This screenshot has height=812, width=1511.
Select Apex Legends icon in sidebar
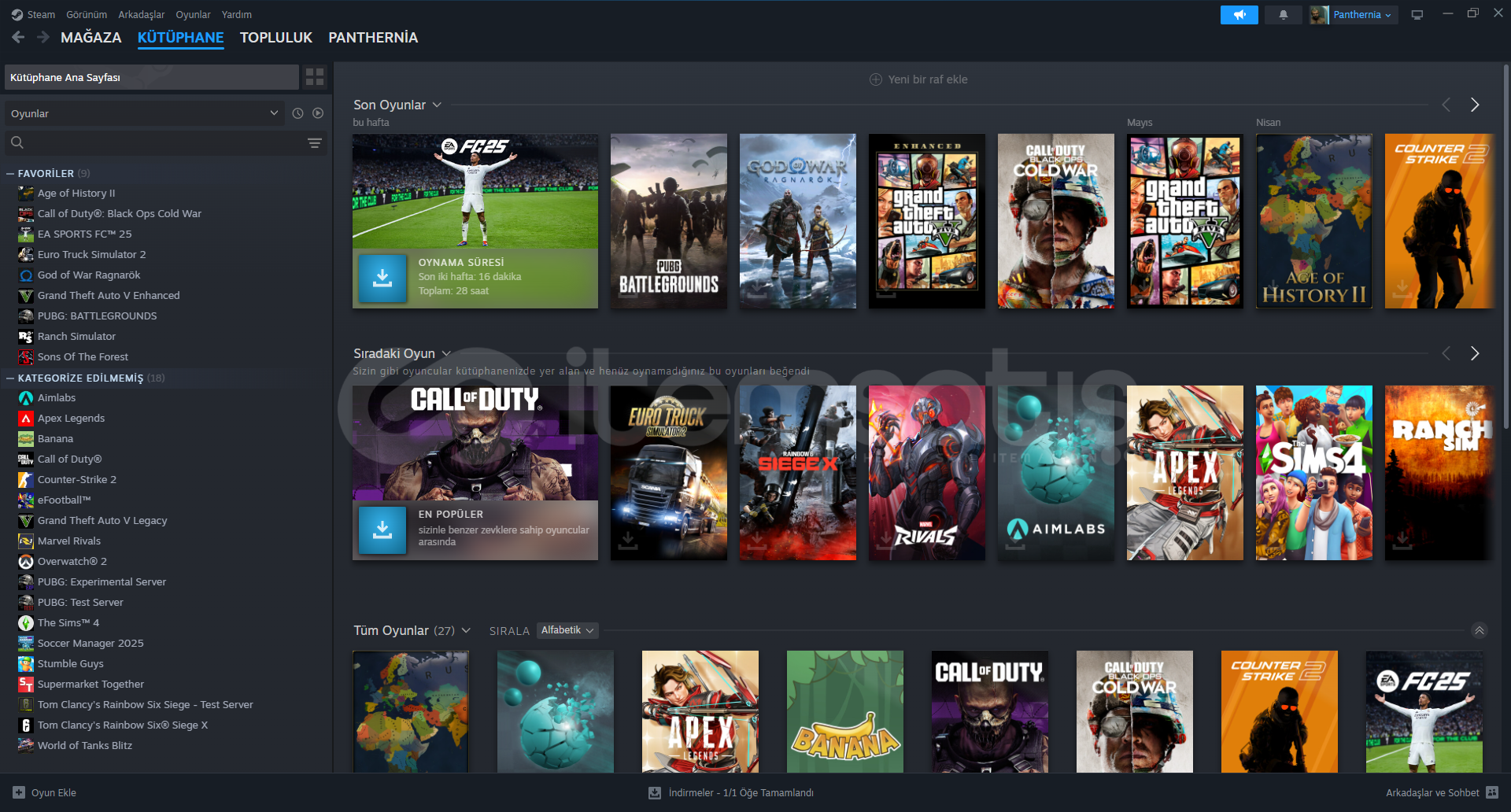pyautogui.click(x=26, y=419)
